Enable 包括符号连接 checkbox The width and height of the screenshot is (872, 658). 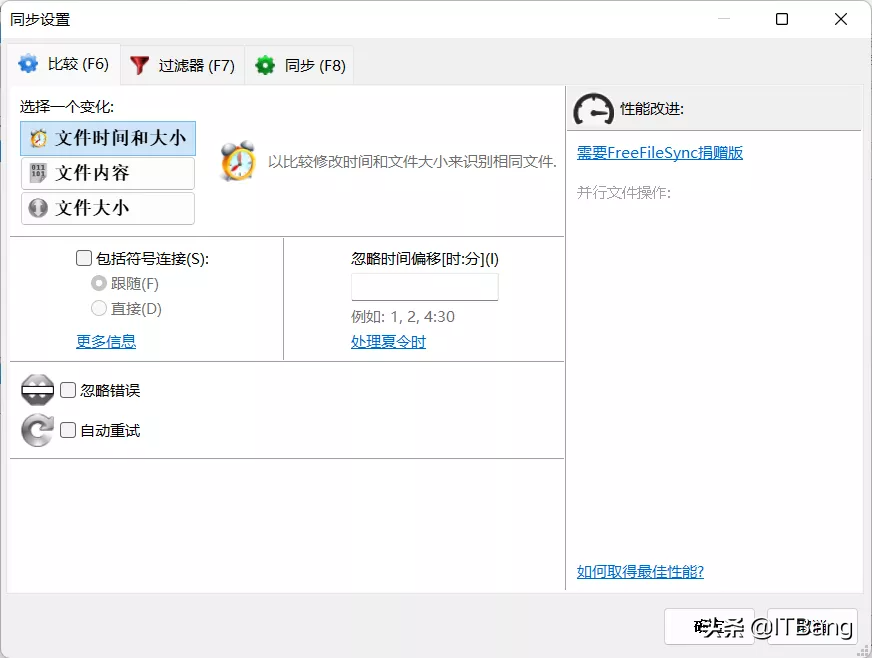85,259
